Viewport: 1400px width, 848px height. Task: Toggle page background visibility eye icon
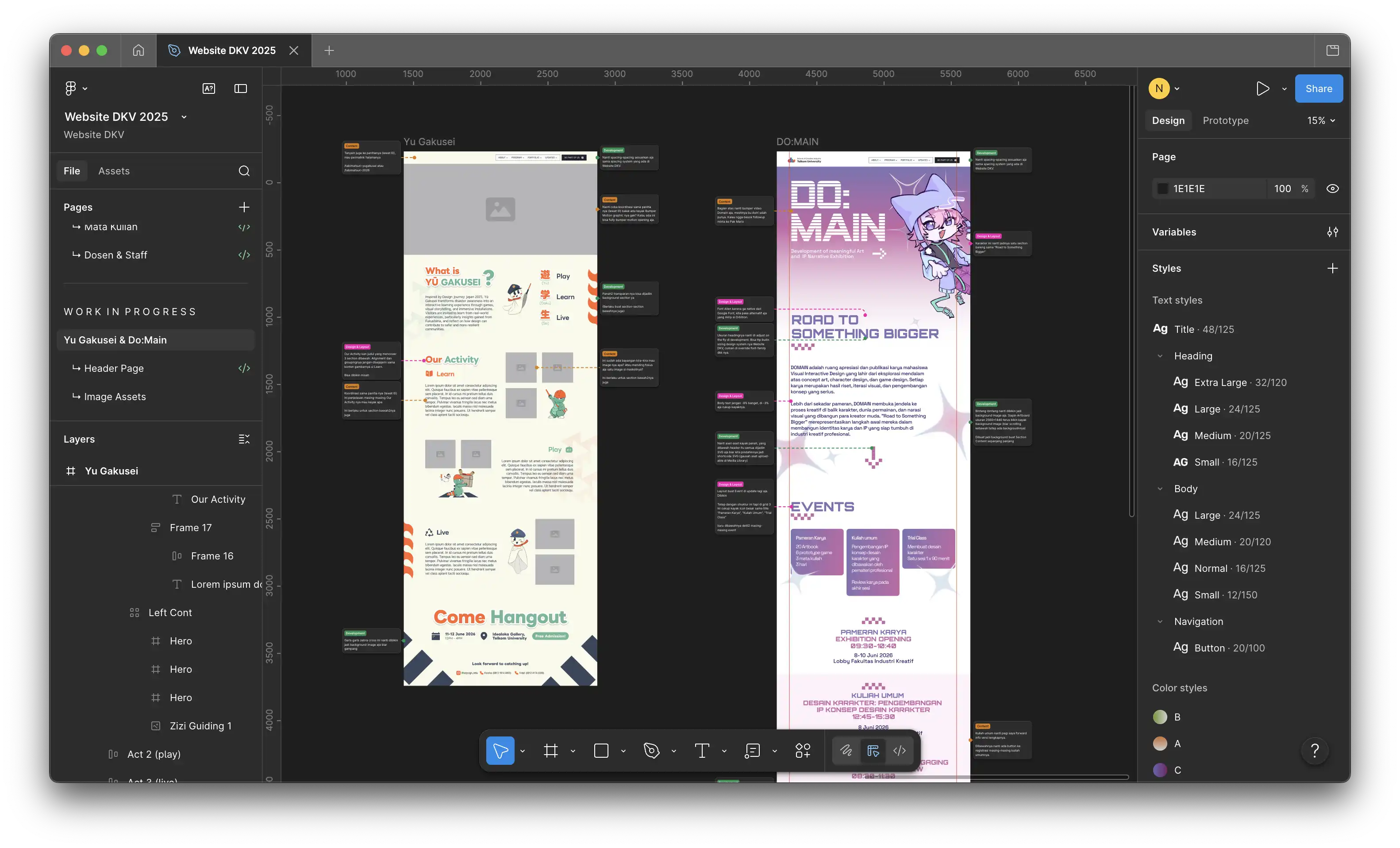coord(1332,189)
